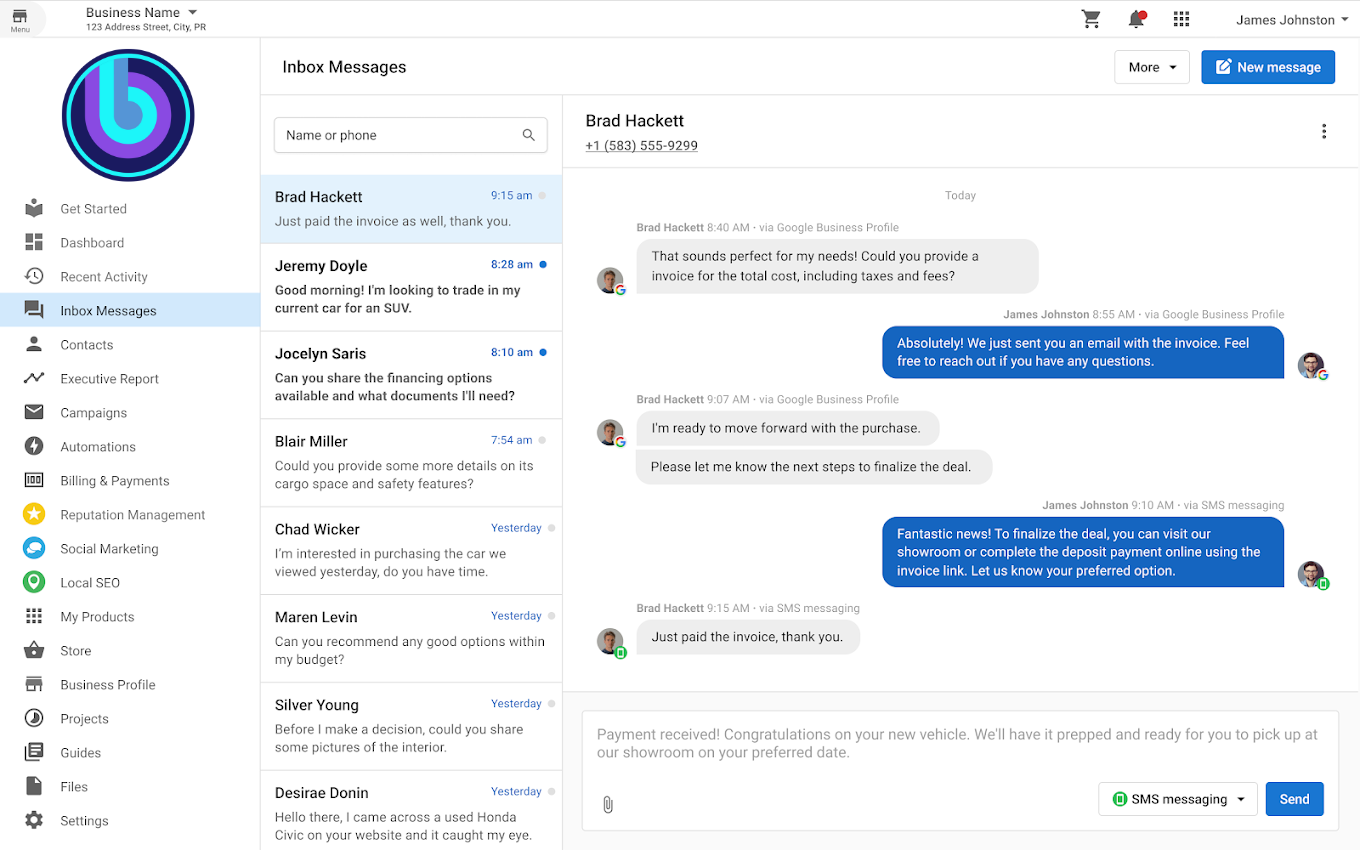Open the Silver Young conversation
This screenshot has height=850, width=1360.
point(411,727)
